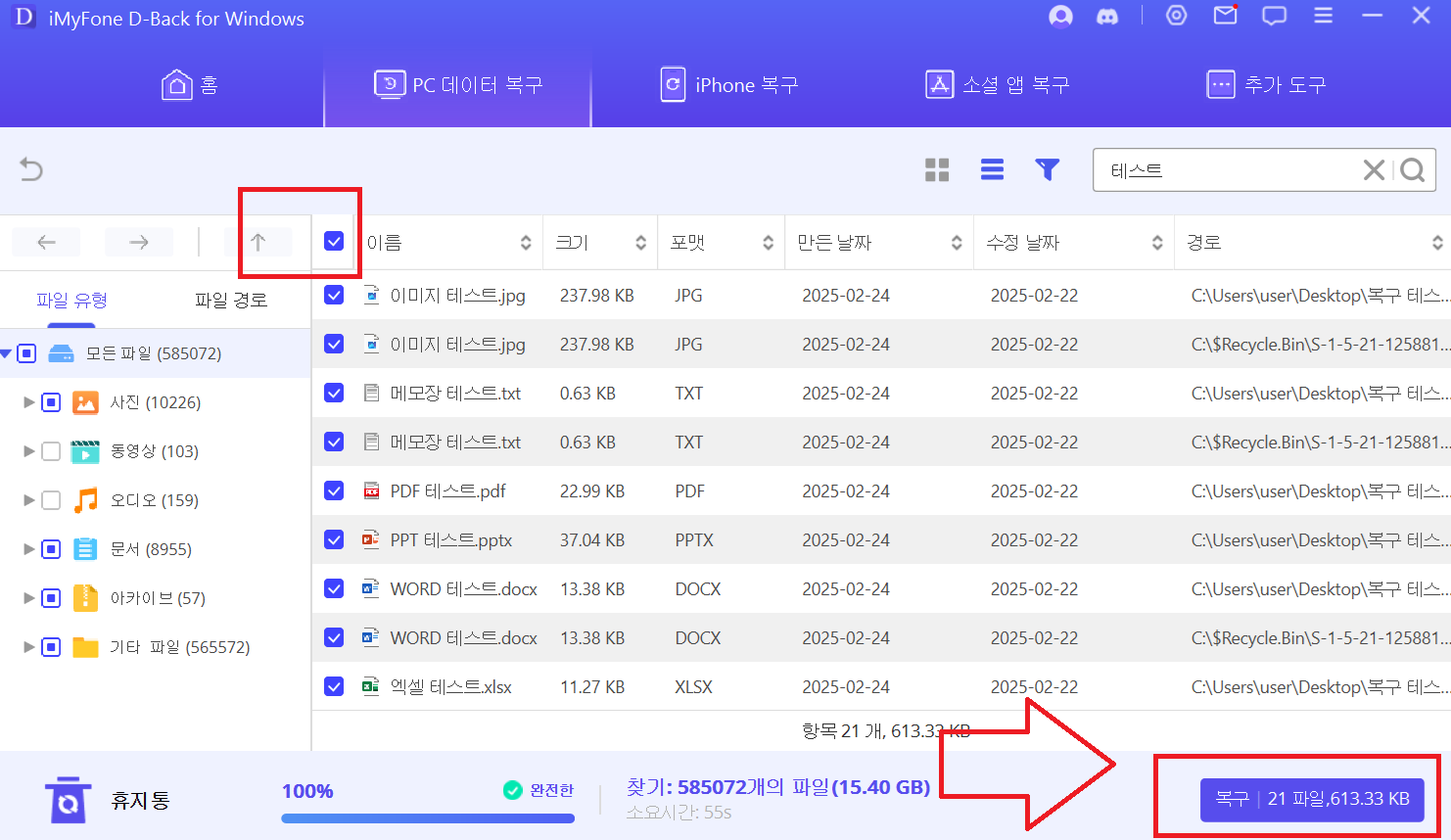Screen dimensions: 1451x840
Task: Click the PDF 테스트.pdf file icon
Action: (x=371, y=490)
